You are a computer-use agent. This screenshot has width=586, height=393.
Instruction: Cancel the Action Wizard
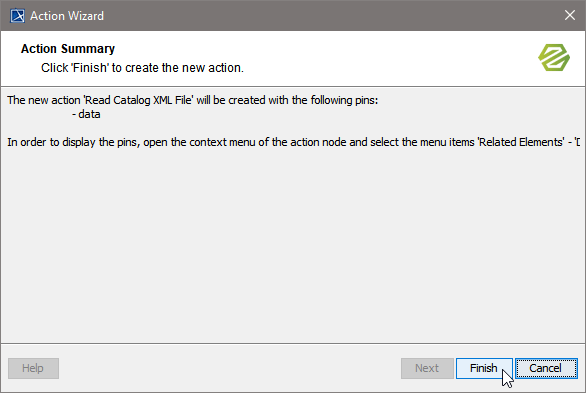[546, 368]
